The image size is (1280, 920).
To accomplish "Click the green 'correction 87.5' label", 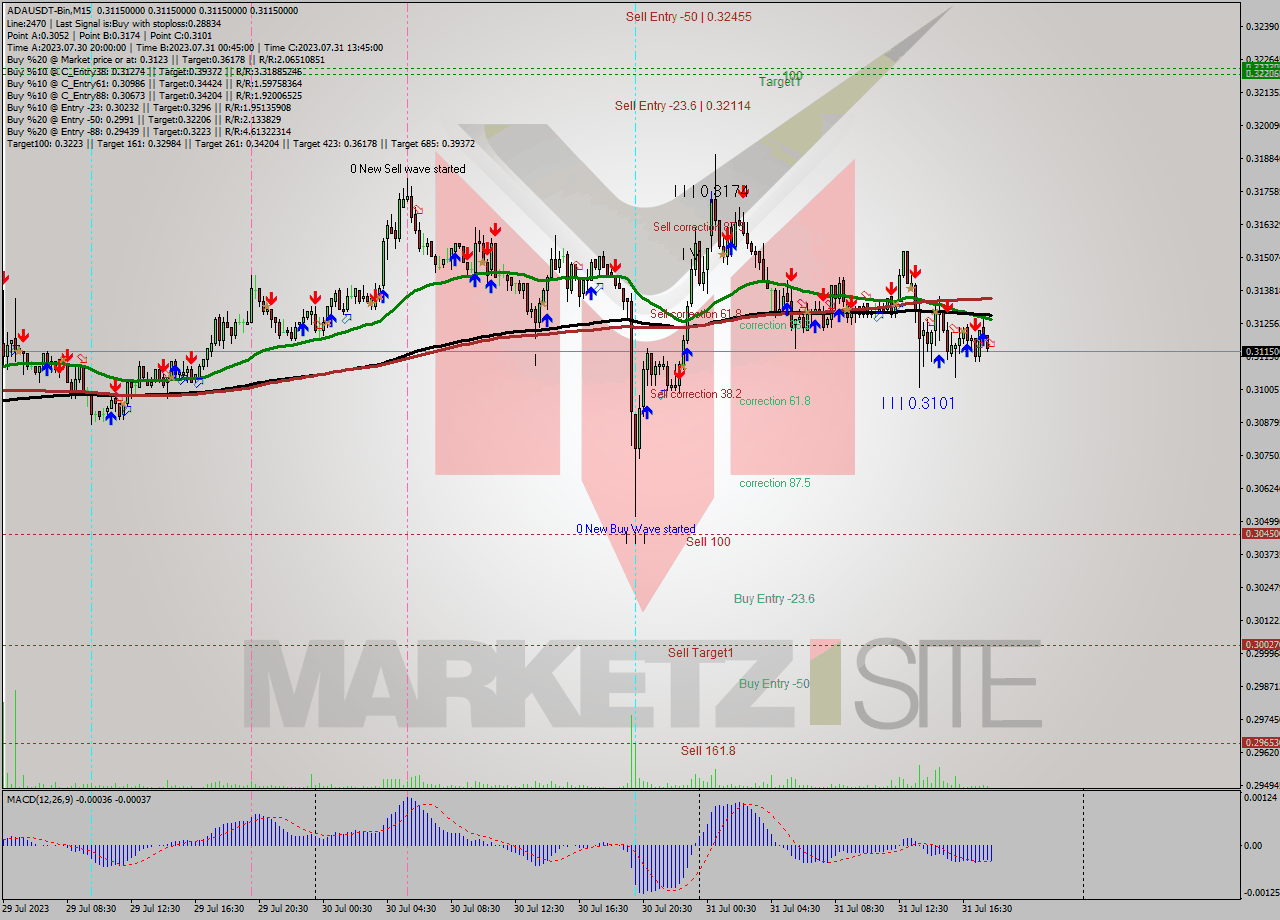I will 775,483.
